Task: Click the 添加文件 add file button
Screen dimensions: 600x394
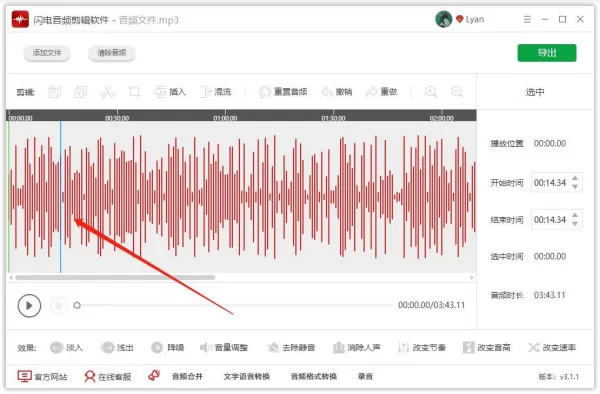Action: point(47,53)
